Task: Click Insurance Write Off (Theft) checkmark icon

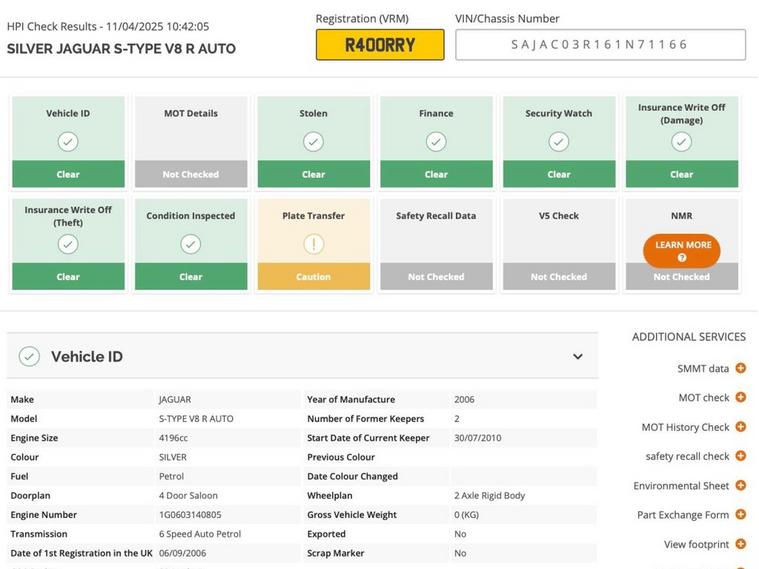Action: (x=68, y=244)
